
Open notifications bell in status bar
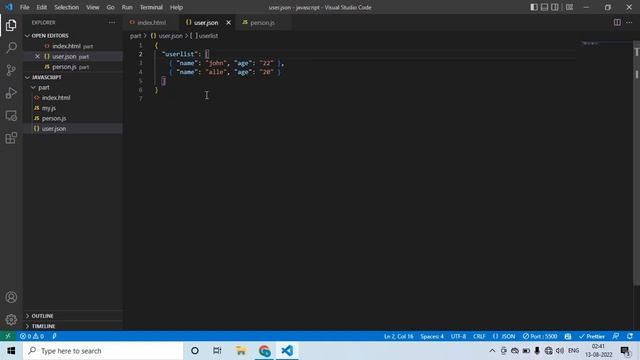[x=630, y=336]
